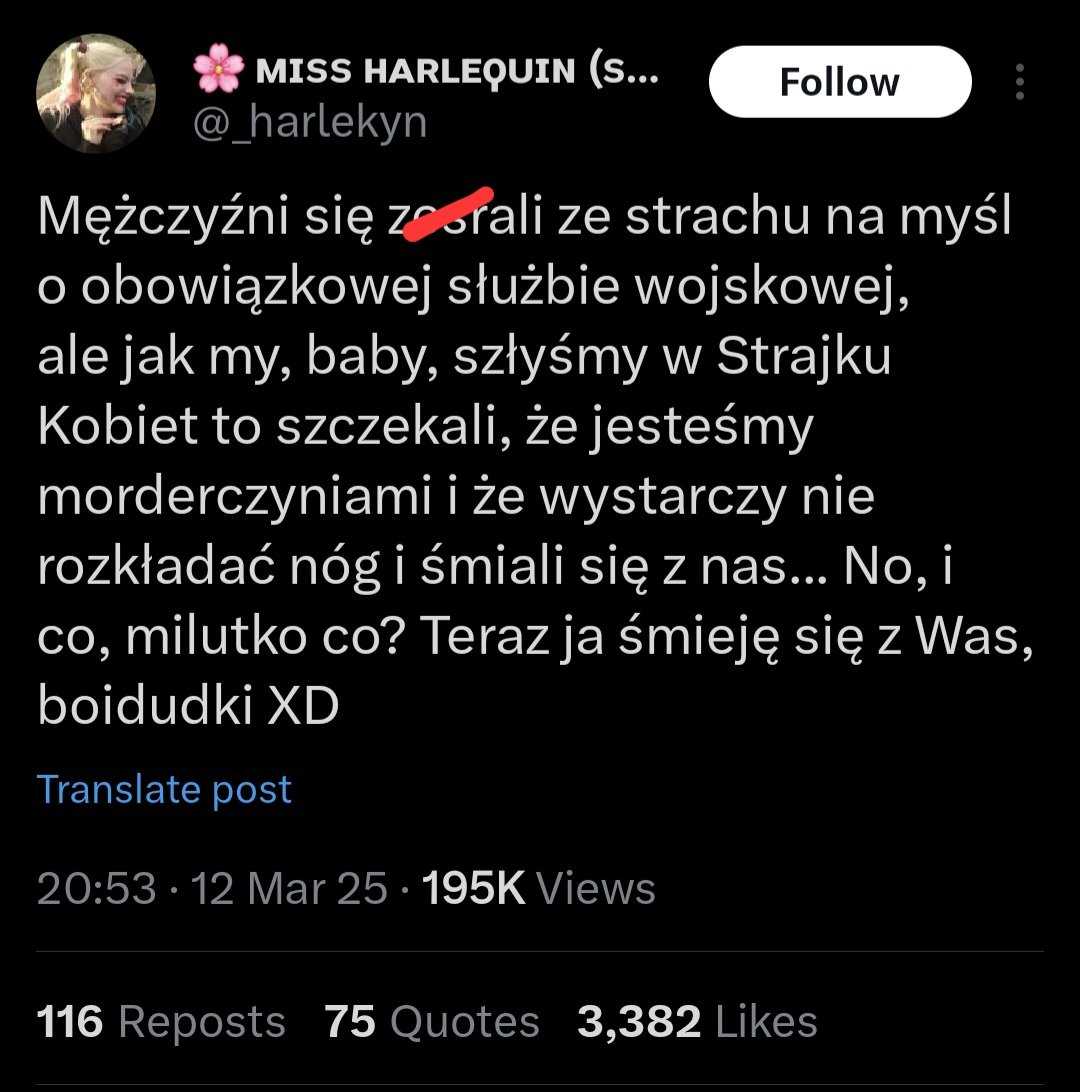1080x1092 pixels.
Task: Show the 3,382 Likes list
Action: pyautogui.click(x=697, y=1022)
